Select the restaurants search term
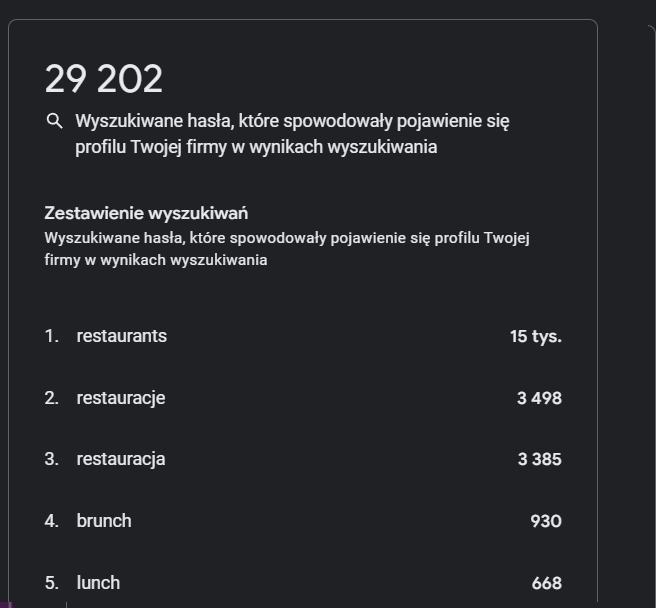The image size is (656, 608). (121, 336)
